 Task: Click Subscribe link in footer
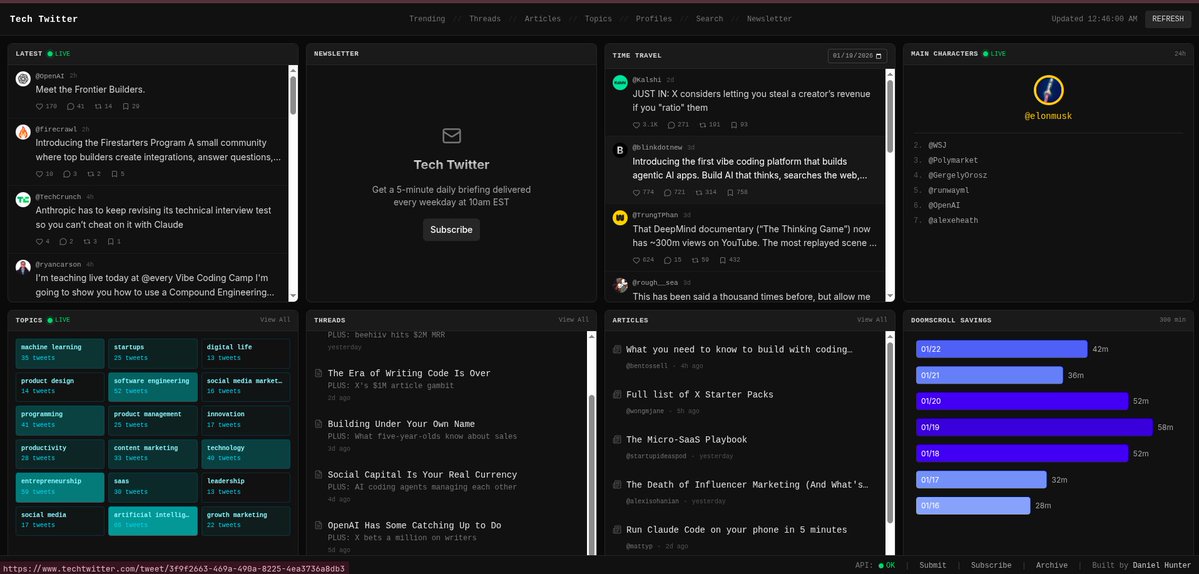tap(991, 566)
